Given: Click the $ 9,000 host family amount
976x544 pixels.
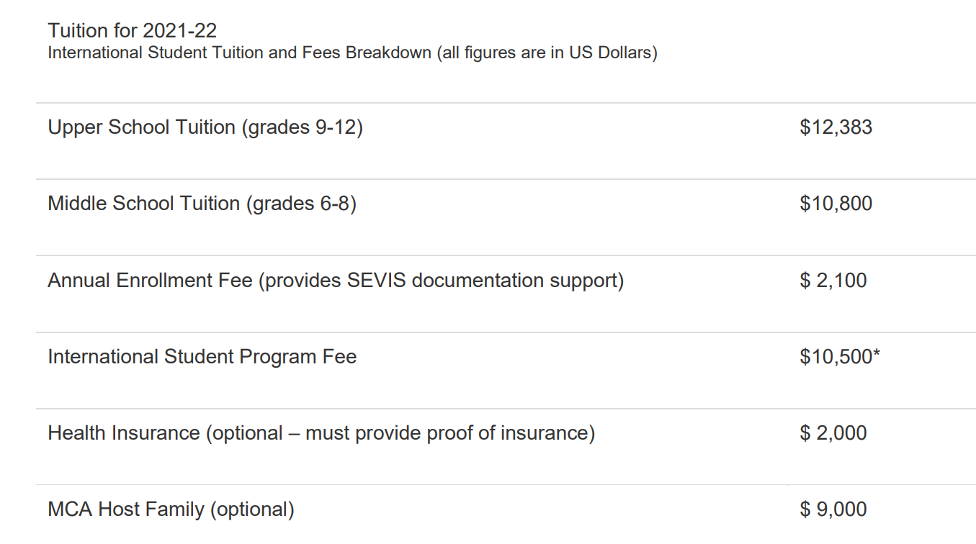Looking at the screenshot, I should pyautogui.click(x=833, y=510).
